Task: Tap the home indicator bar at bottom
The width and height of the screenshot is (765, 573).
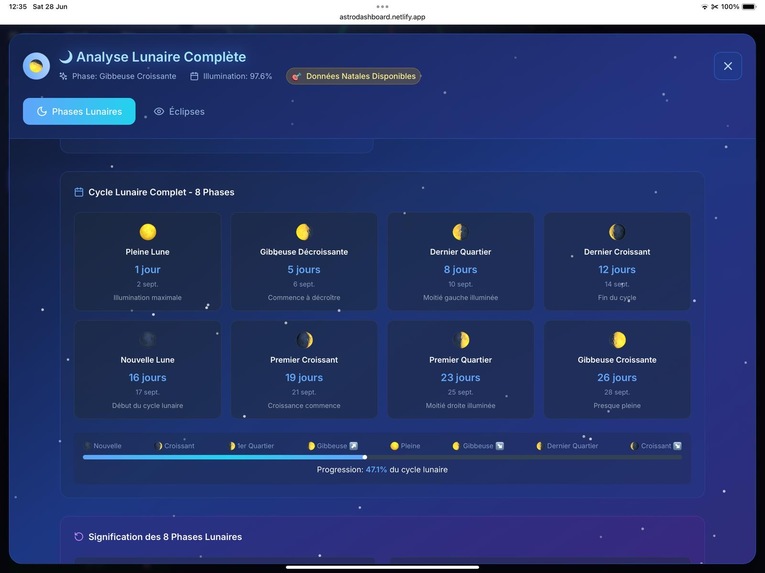Action: click(x=382, y=567)
